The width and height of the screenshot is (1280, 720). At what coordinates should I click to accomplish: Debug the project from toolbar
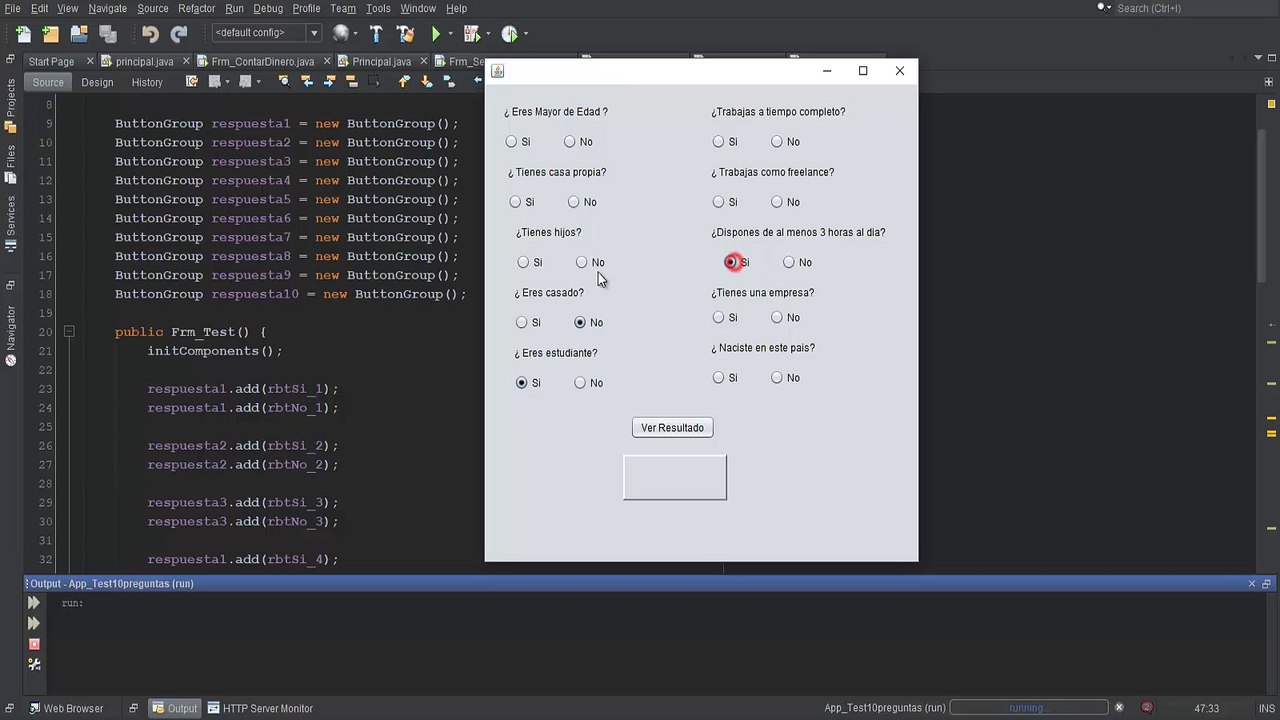[x=472, y=33]
